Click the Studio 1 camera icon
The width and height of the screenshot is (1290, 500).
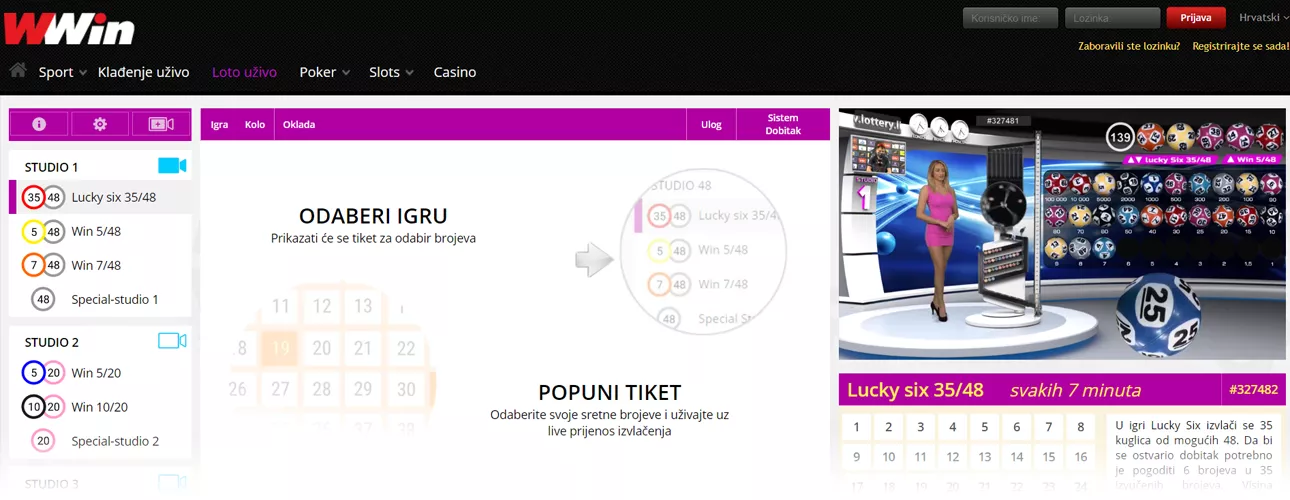172,165
